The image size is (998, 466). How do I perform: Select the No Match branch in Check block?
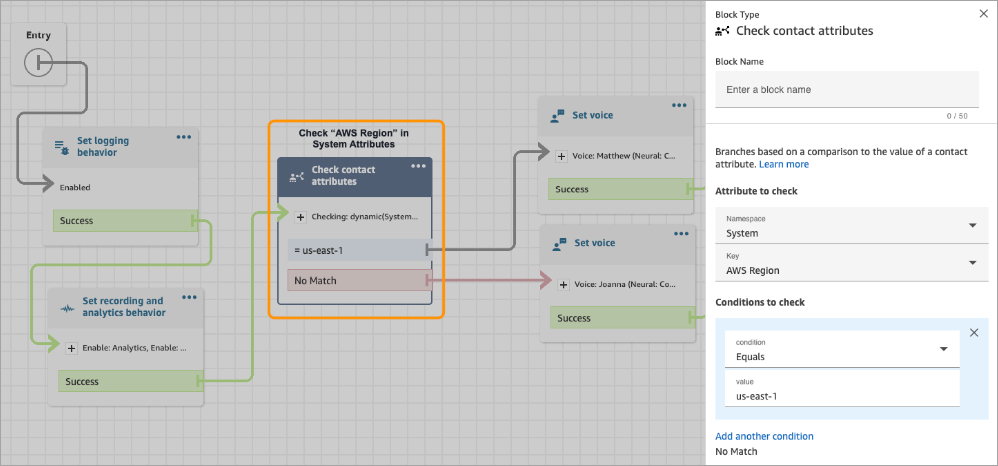point(358,281)
